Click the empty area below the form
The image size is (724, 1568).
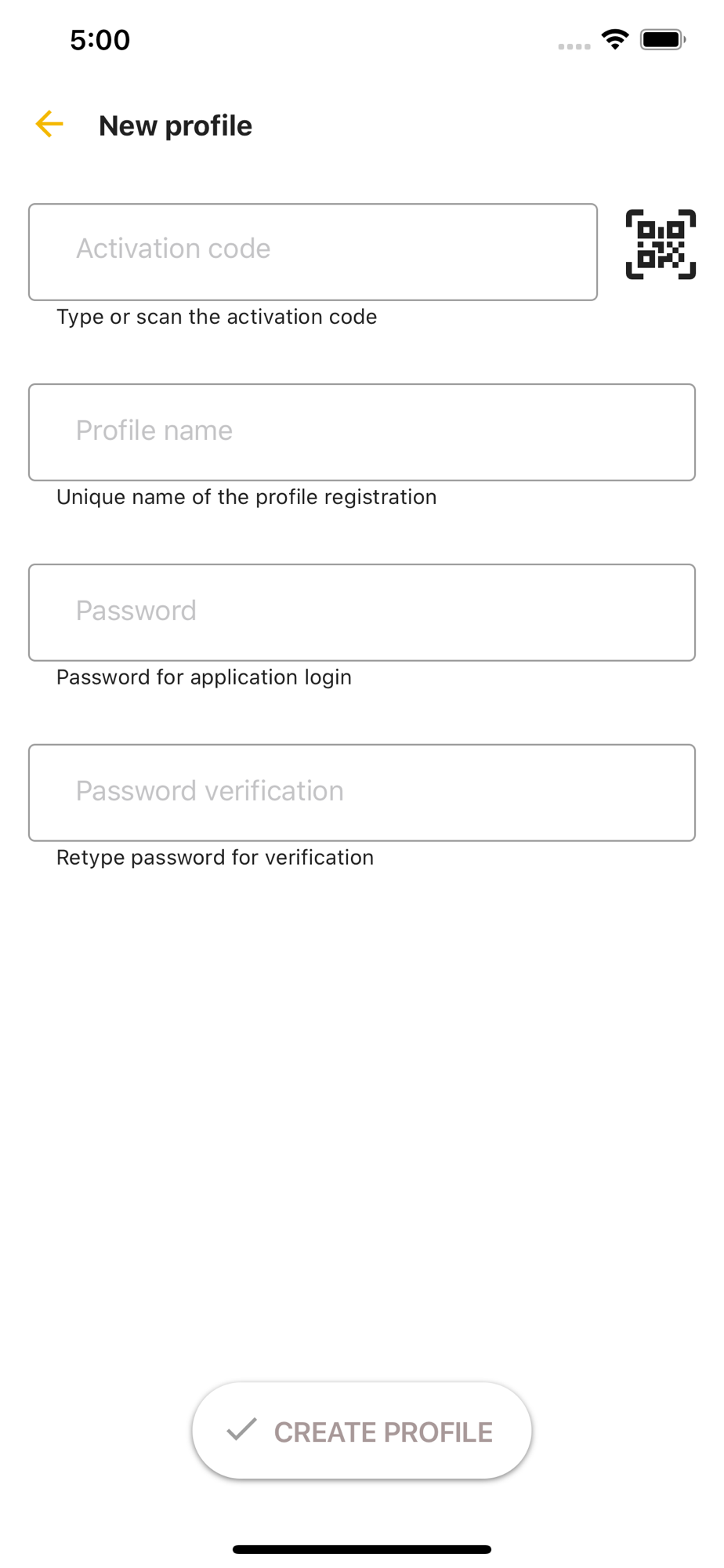click(362, 1121)
